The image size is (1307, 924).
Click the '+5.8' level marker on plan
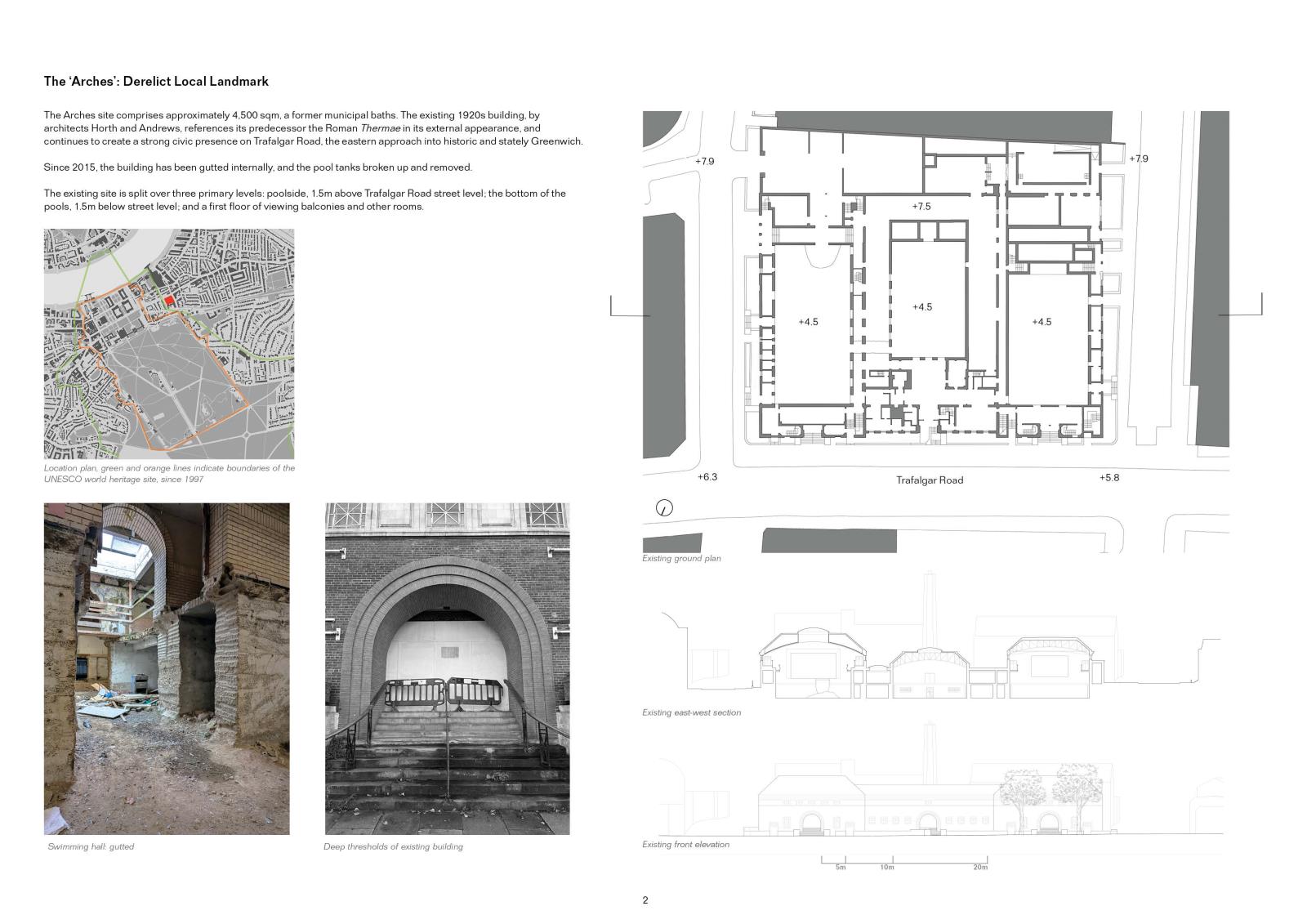click(x=1108, y=477)
